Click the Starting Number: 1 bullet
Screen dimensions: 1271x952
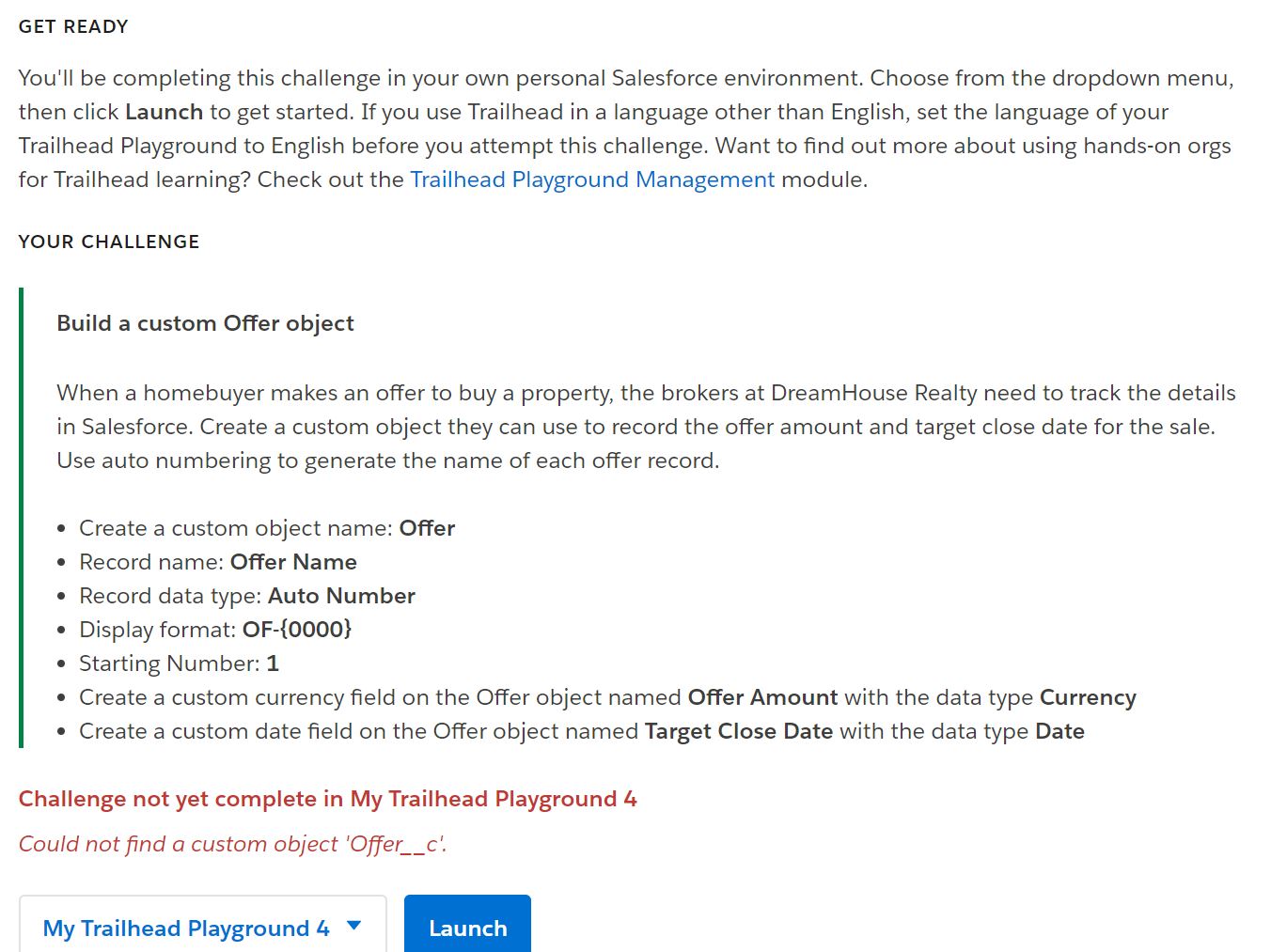tap(179, 663)
